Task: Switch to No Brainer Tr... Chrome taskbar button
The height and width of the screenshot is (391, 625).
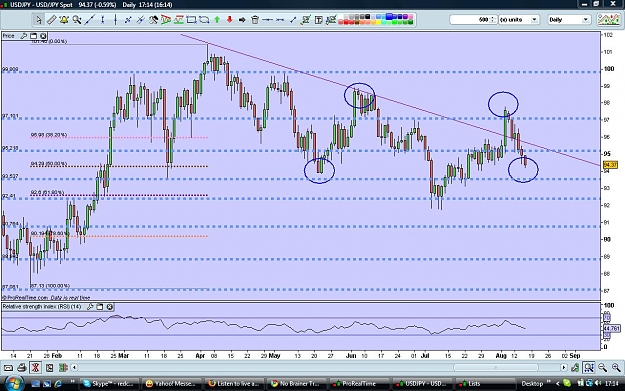Action: [296, 383]
